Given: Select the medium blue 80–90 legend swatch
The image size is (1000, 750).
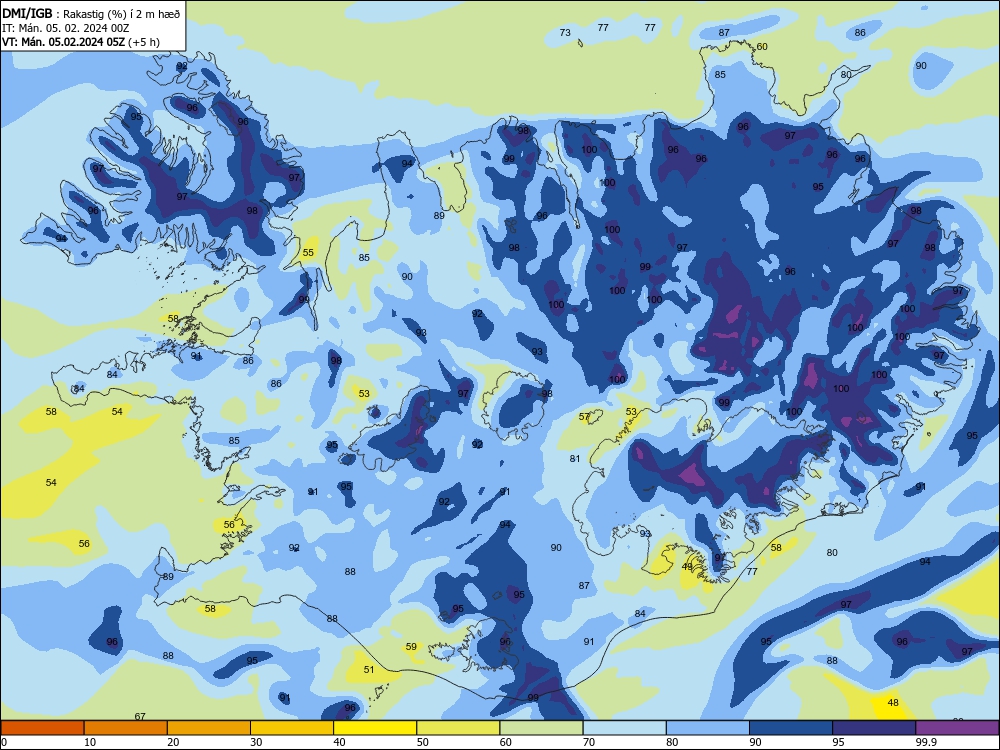Looking at the screenshot, I should pyautogui.click(x=708, y=728).
